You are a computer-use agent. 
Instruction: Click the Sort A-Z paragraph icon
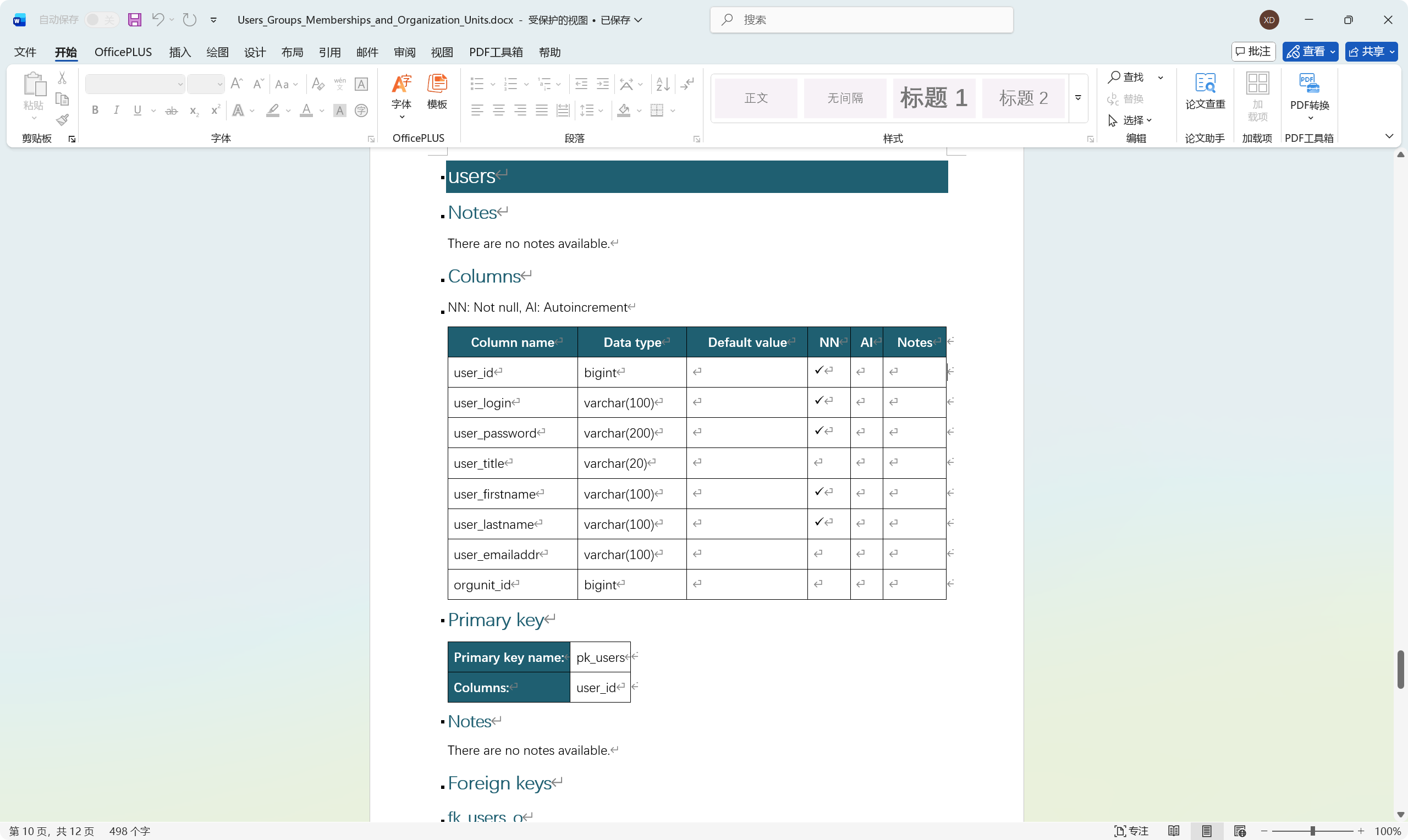point(662,84)
